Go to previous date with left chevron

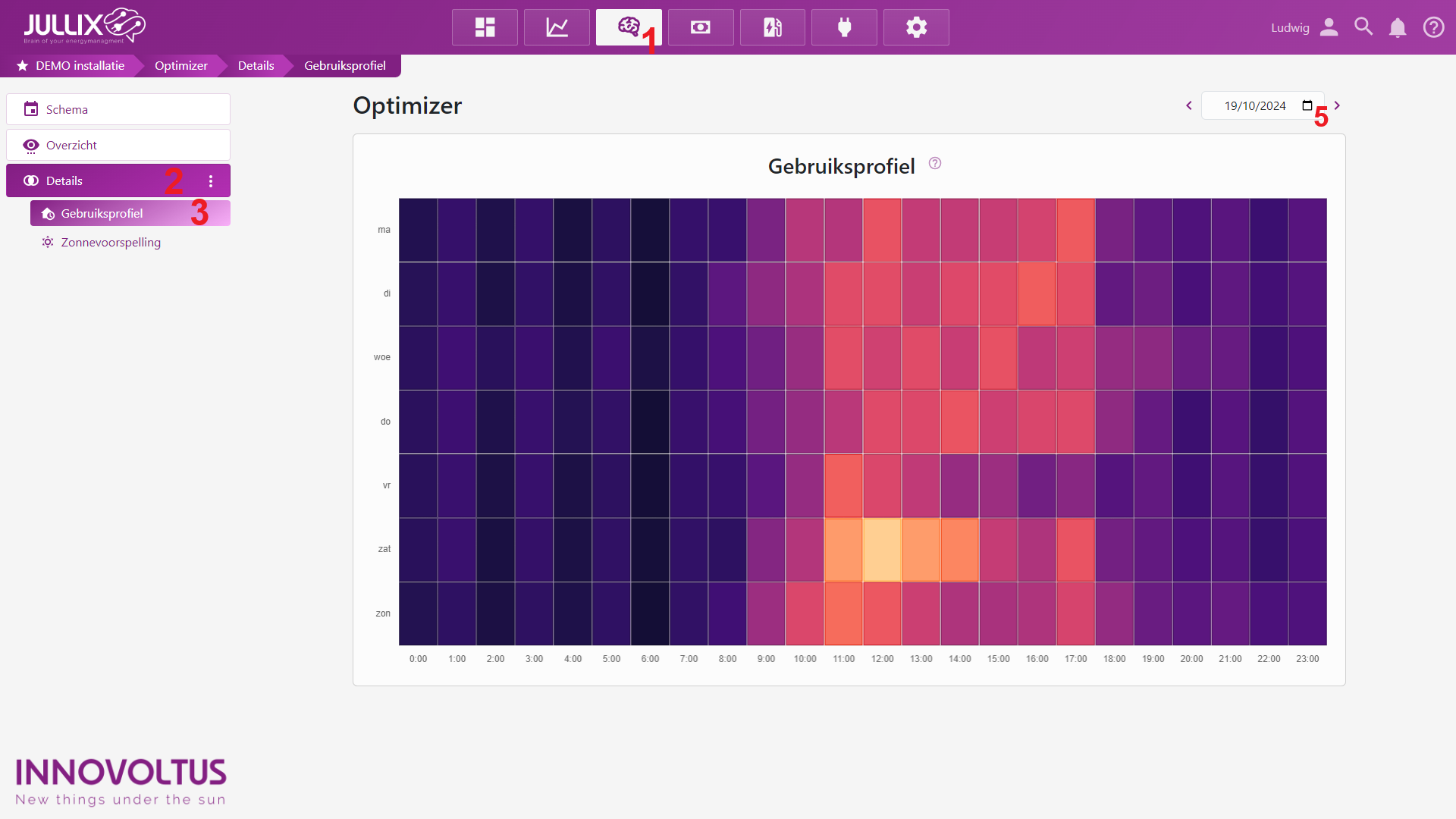pos(1189,105)
